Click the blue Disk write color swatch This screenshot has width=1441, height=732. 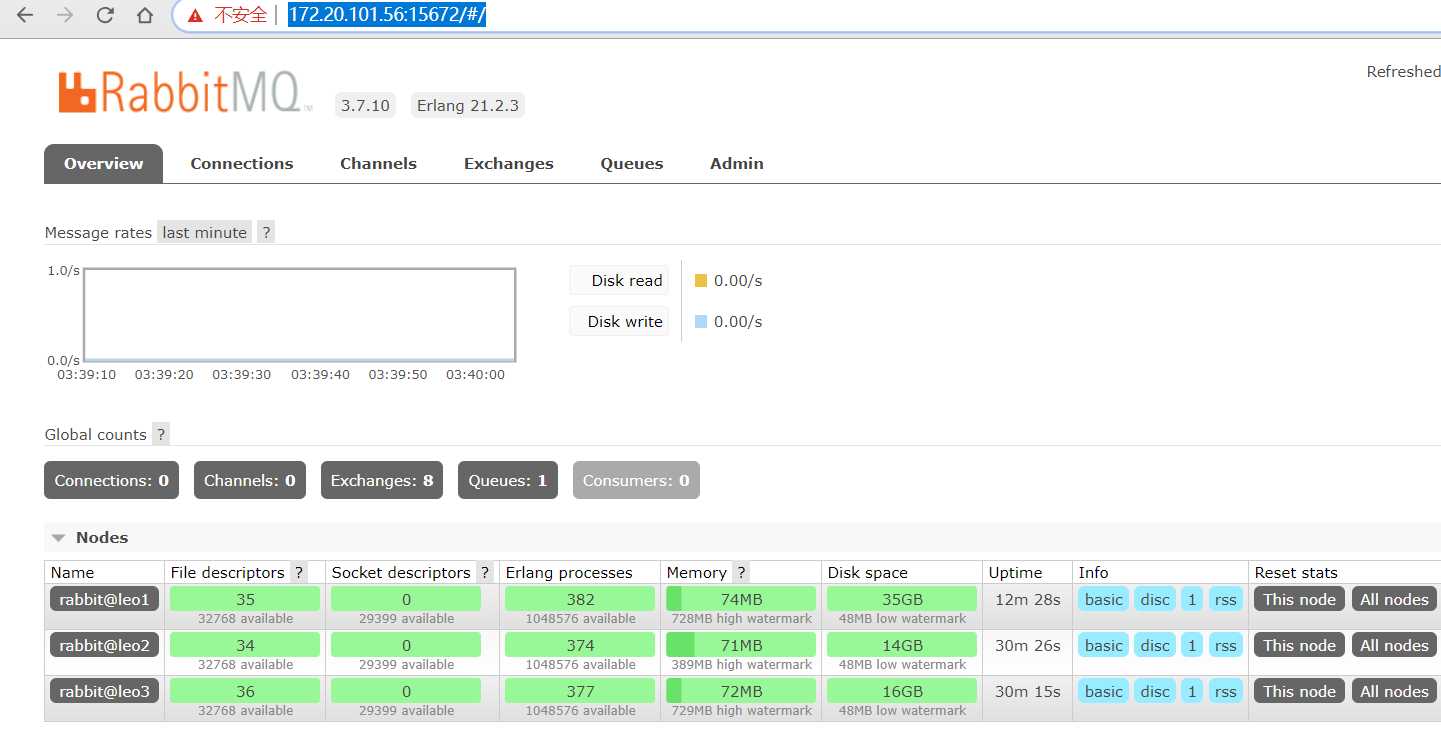coord(701,322)
